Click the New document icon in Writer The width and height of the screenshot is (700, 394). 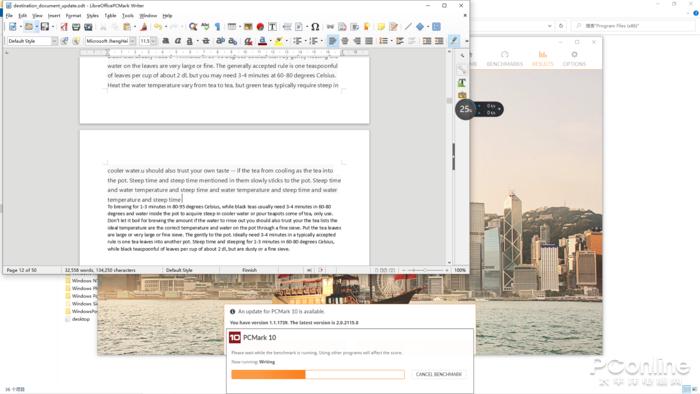tap(13, 27)
